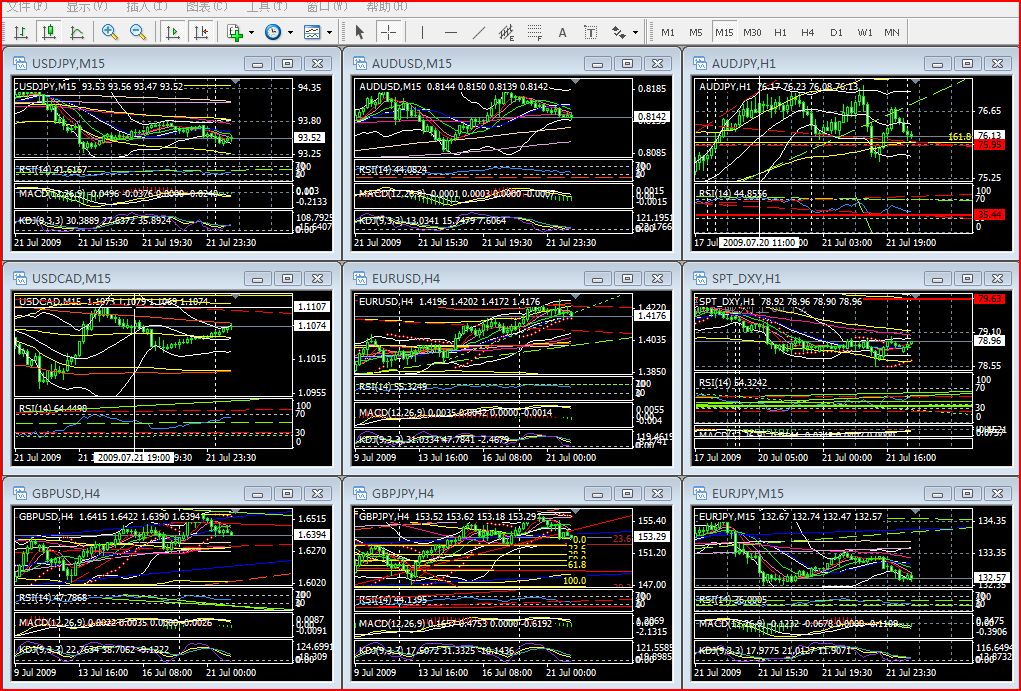Viewport: 1021px width, 691px height.
Task: Switch timeframe to M5
Action: (x=696, y=32)
